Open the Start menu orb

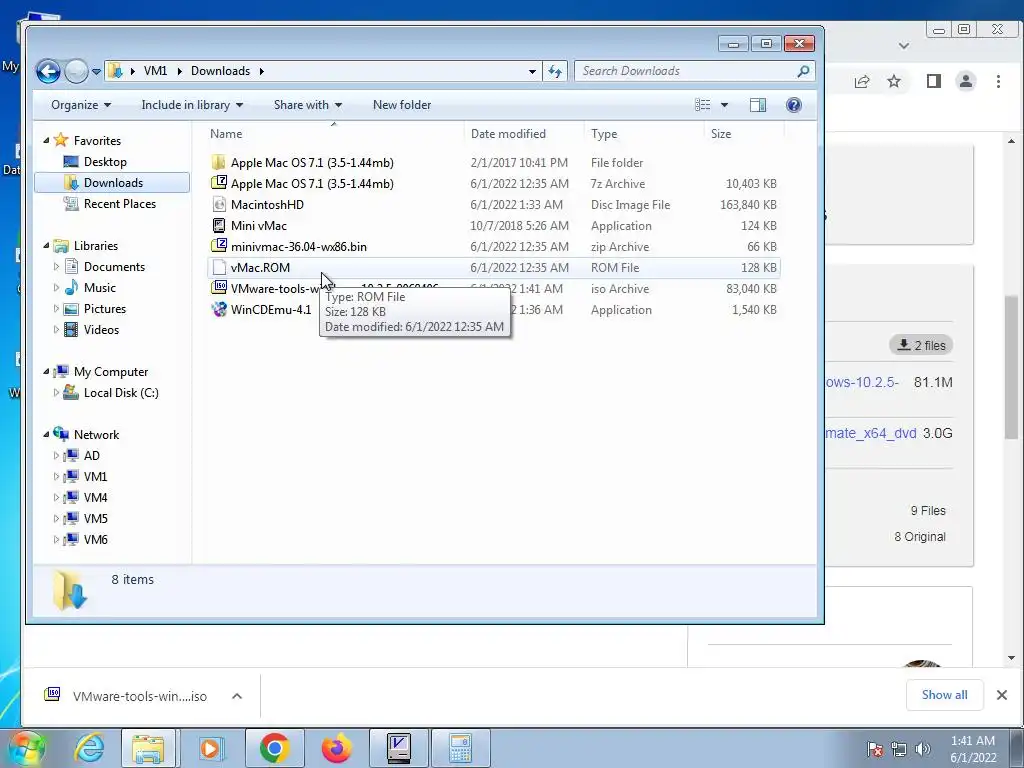(27, 748)
